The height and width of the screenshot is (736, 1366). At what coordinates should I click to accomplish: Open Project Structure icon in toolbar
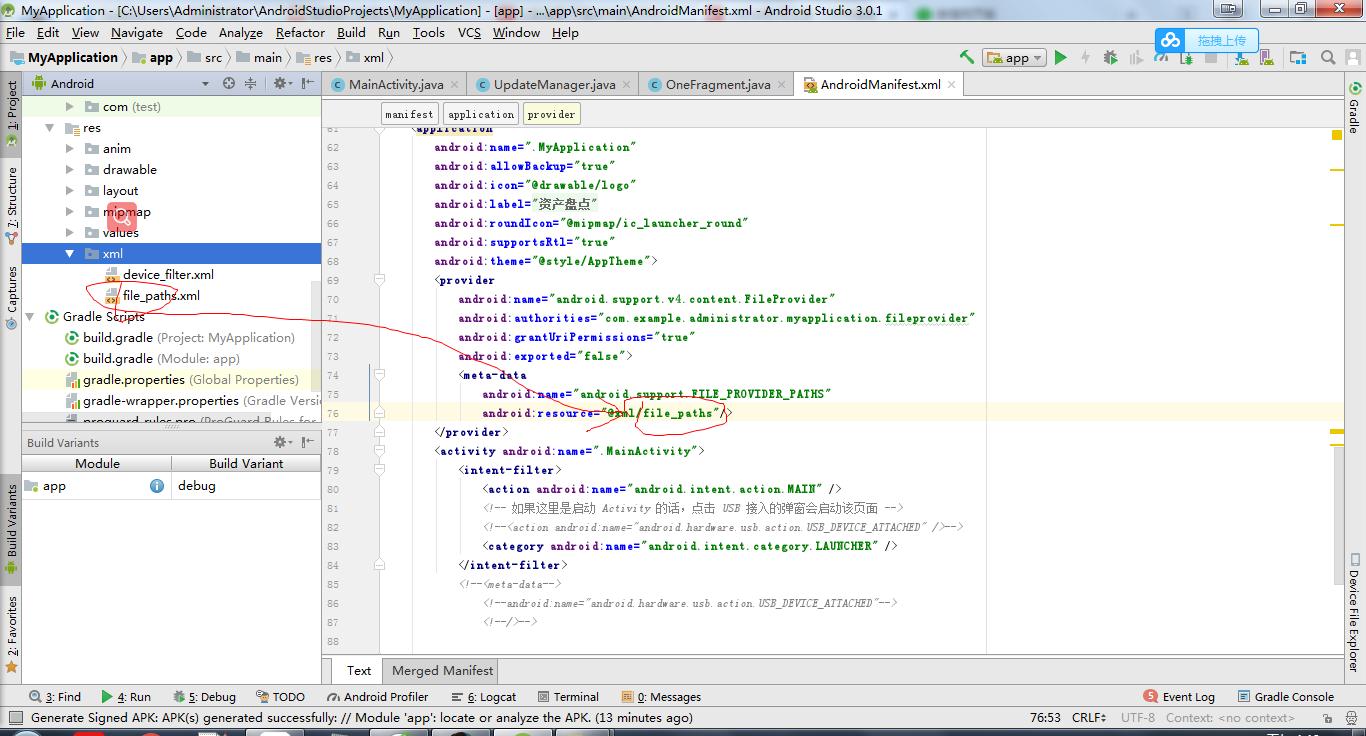coord(1297,58)
